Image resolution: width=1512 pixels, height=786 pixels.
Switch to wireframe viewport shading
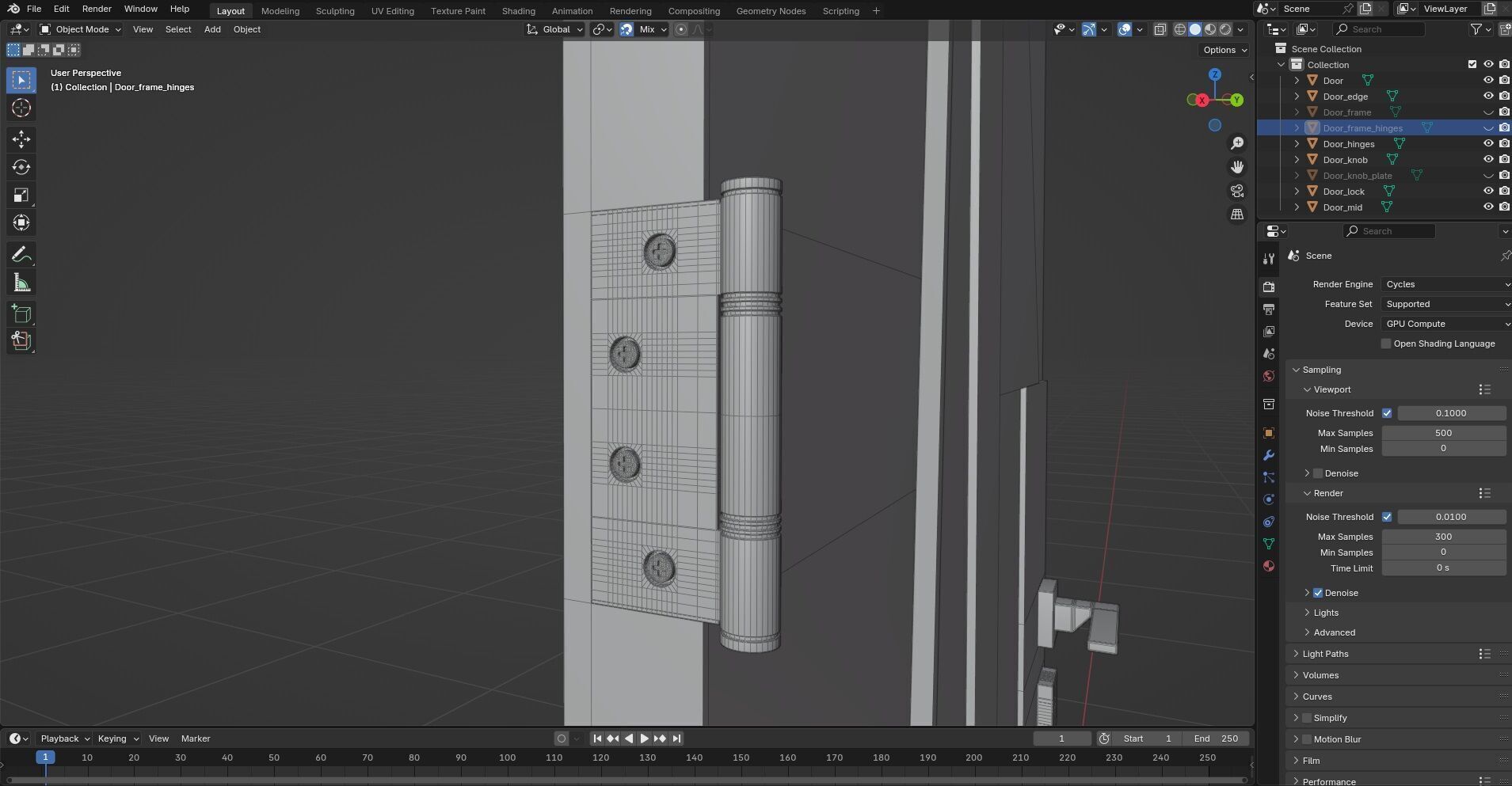pyautogui.click(x=1180, y=29)
